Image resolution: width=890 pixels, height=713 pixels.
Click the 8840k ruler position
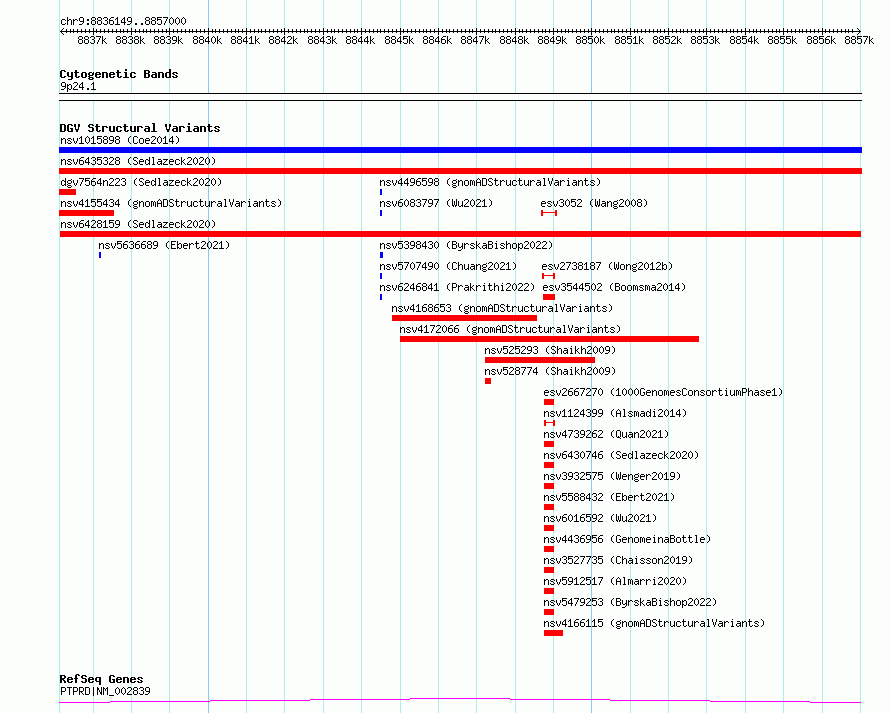click(207, 40)
